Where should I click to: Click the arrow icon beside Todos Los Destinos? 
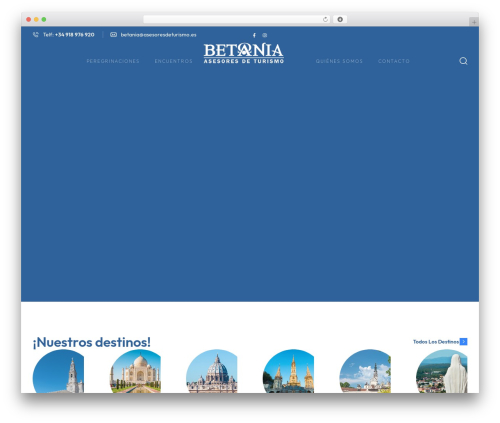(x=463, y=342)
